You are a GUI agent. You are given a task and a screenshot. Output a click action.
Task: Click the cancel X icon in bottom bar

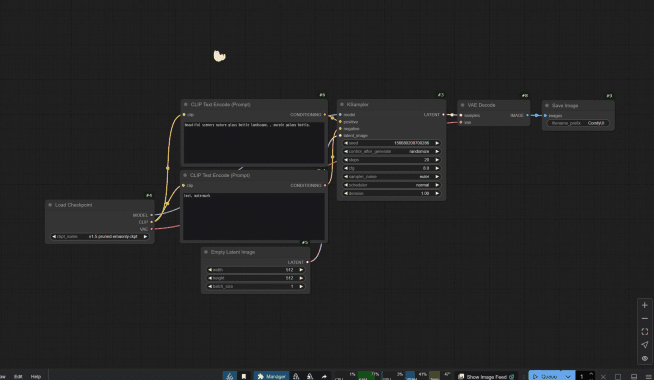[x=603, y=377]
